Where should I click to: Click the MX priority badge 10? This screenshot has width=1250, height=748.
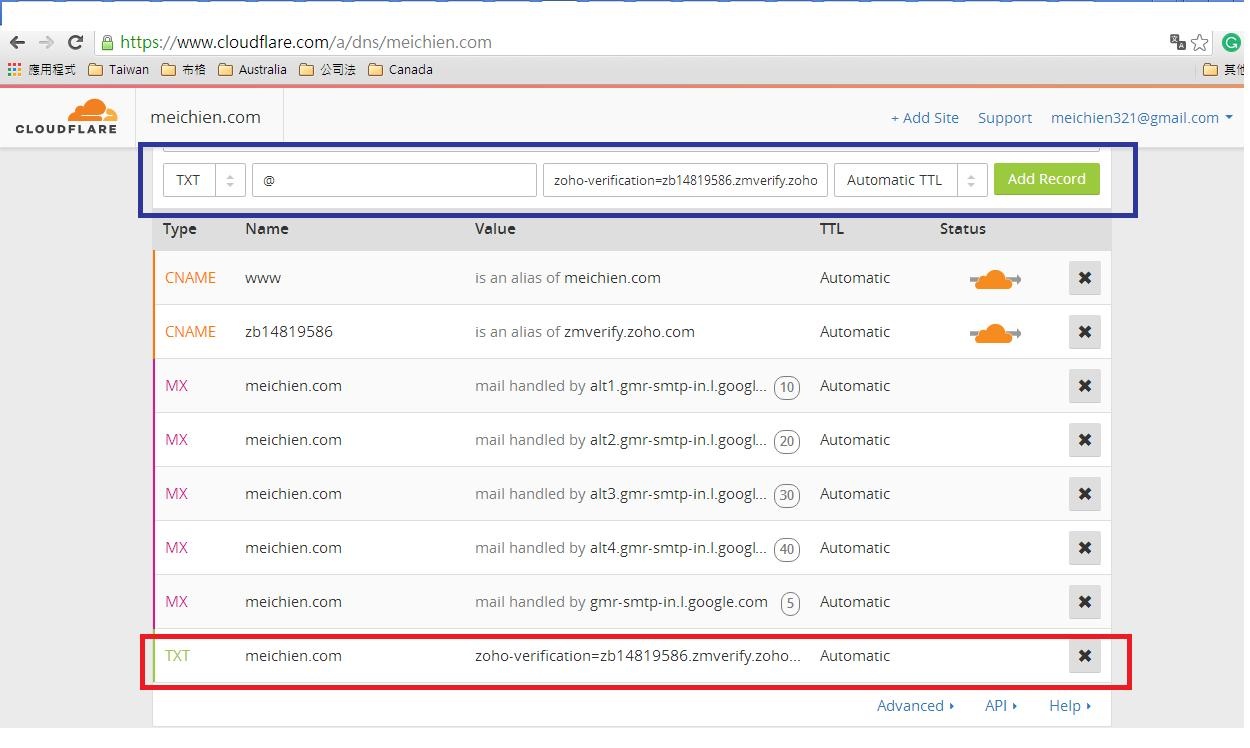point(787,387)
